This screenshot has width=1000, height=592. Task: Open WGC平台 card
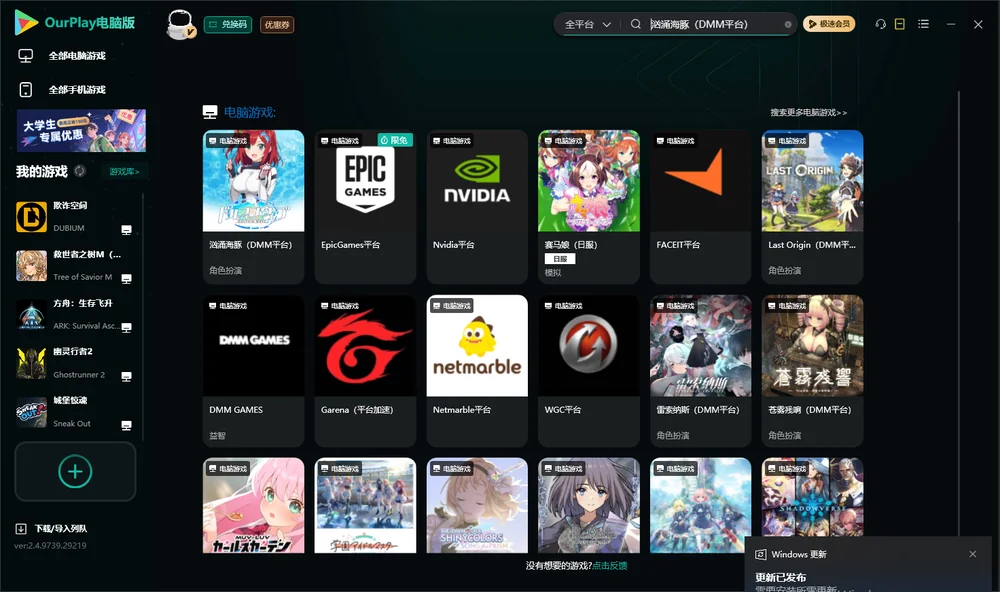point(589,371)
